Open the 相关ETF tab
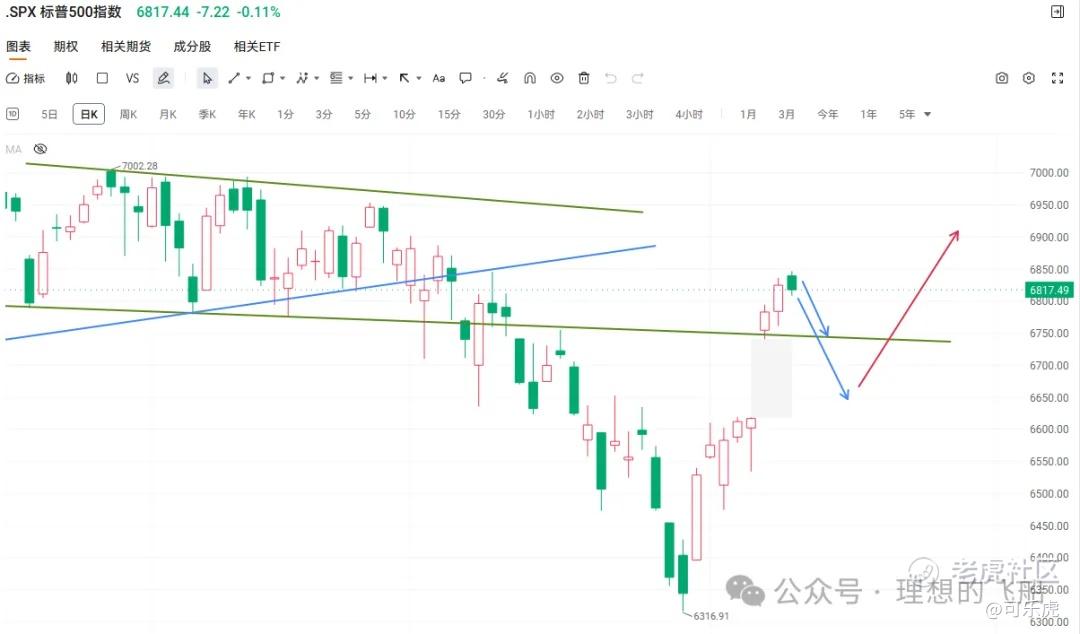The image size is (1080, 634). pyautogui.click(x=257, y=46)
